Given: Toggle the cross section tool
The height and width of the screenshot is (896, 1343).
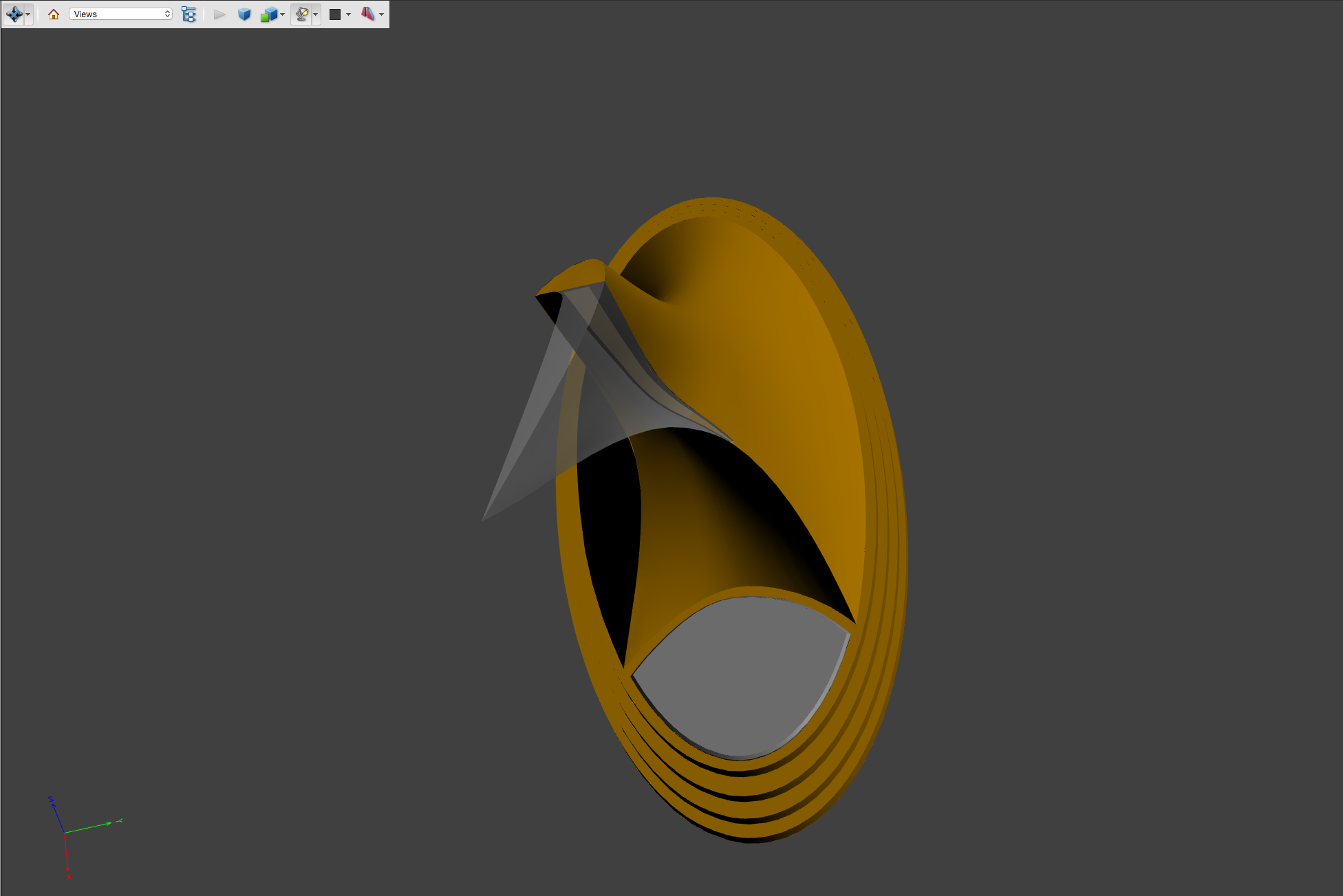Looking at the screenshot, I should (368, 14).
